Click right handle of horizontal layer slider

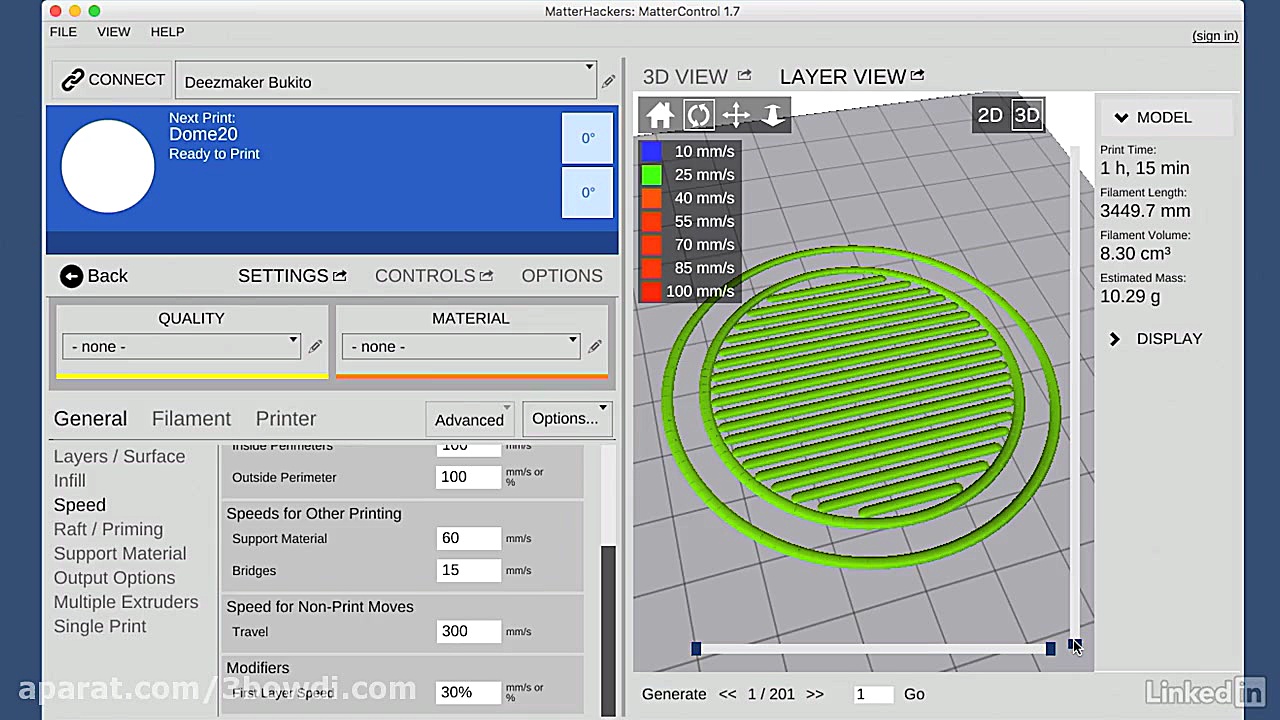pyautogui.click(x=1050, y=649)
